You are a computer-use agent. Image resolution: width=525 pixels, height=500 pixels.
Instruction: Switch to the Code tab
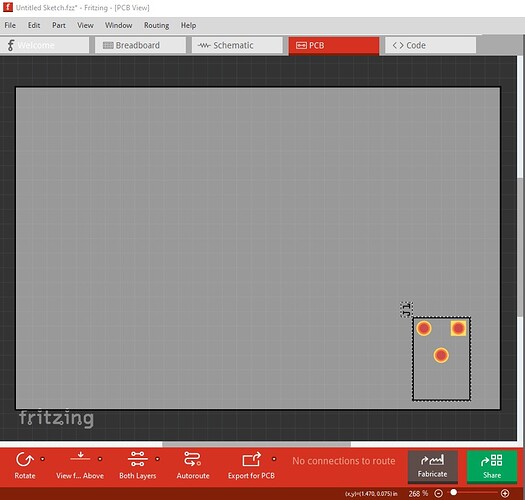[430, 45]
